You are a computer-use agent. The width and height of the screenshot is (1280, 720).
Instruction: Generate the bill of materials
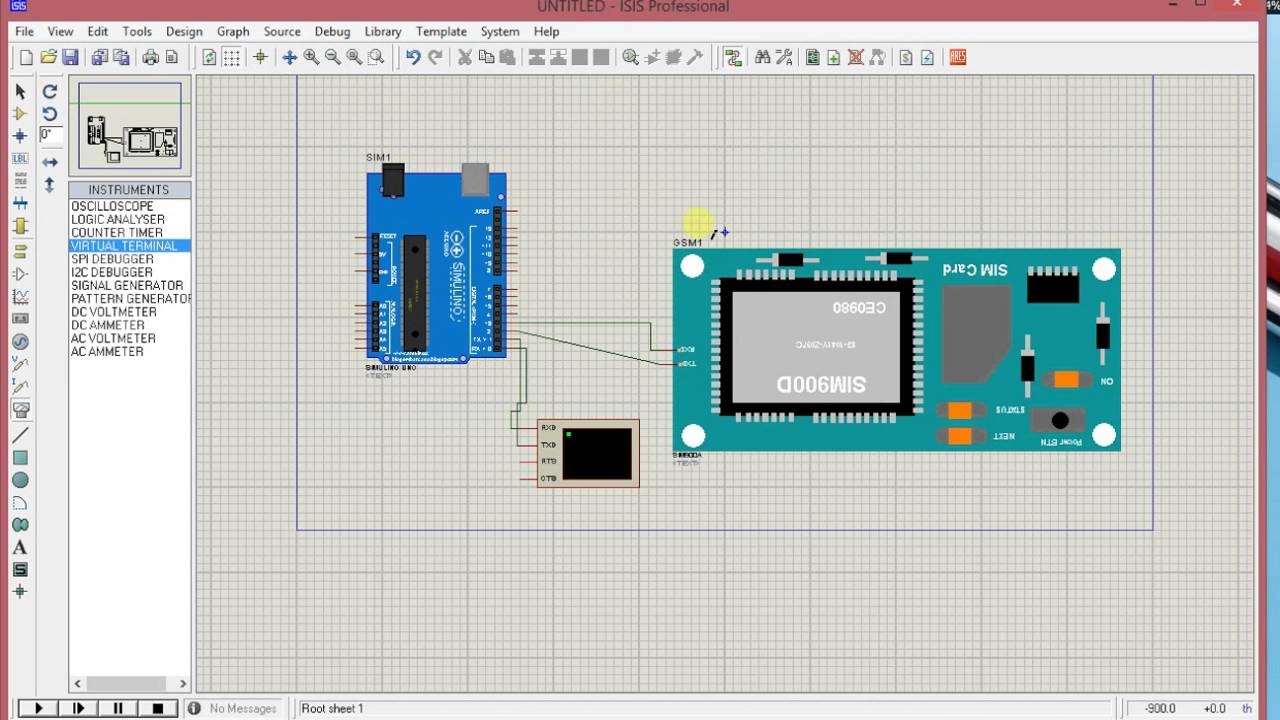(905, 57)
